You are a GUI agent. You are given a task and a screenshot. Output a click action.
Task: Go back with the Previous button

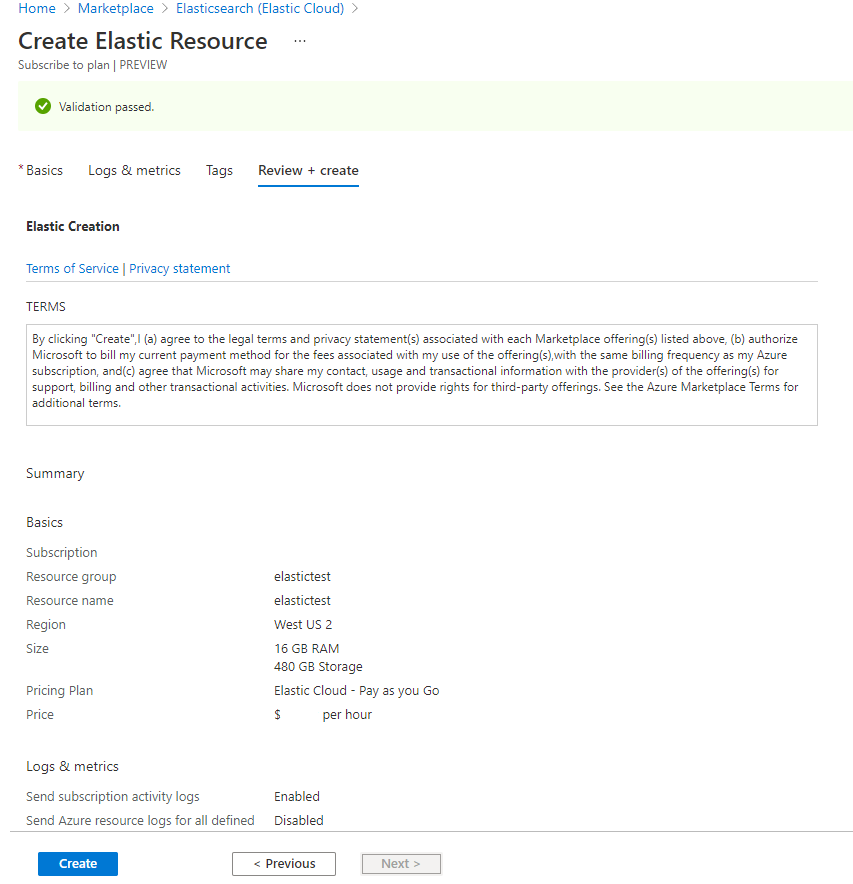point(284,863)
